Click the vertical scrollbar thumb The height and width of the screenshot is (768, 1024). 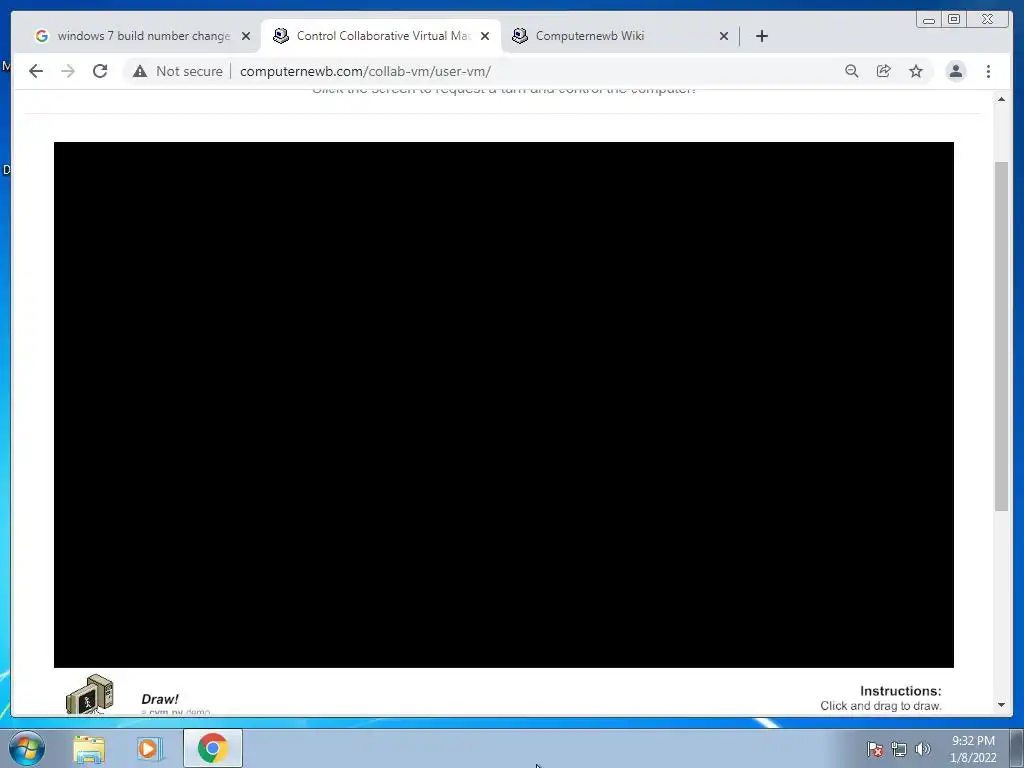[1001, 336]
